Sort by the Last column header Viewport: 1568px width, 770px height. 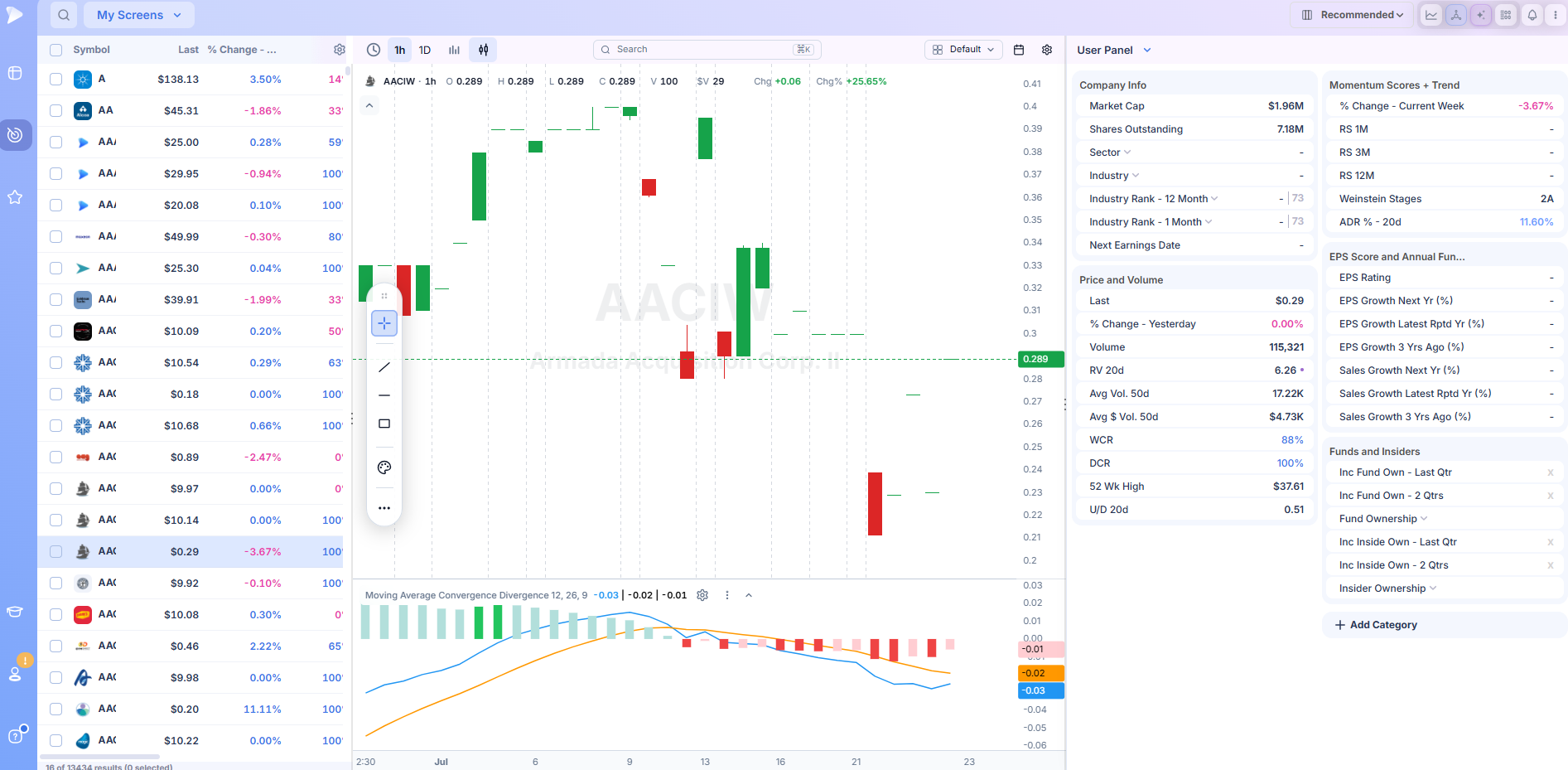point(188,50)
